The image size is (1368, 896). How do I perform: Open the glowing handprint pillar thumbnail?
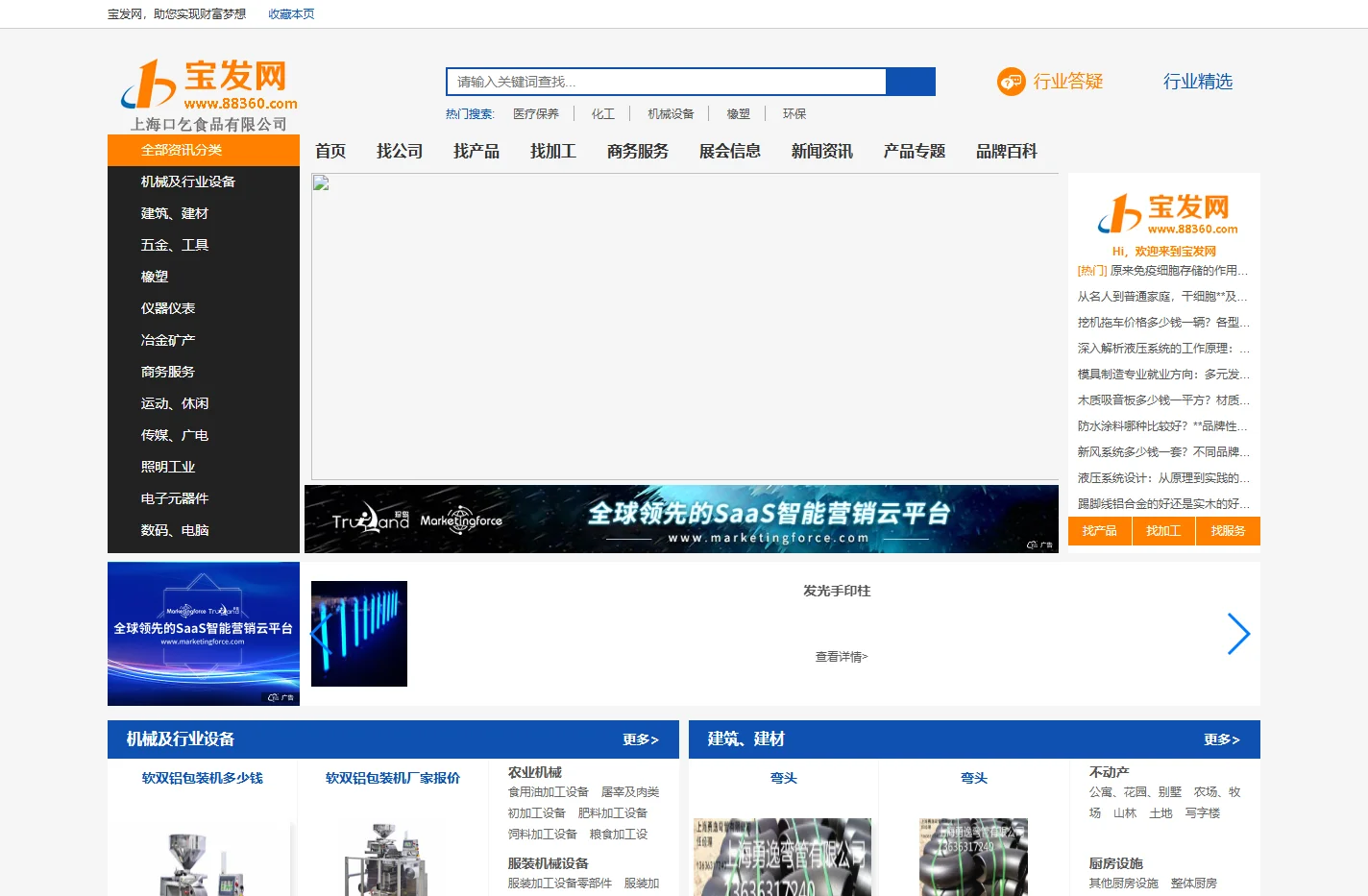tap(359, 634)
